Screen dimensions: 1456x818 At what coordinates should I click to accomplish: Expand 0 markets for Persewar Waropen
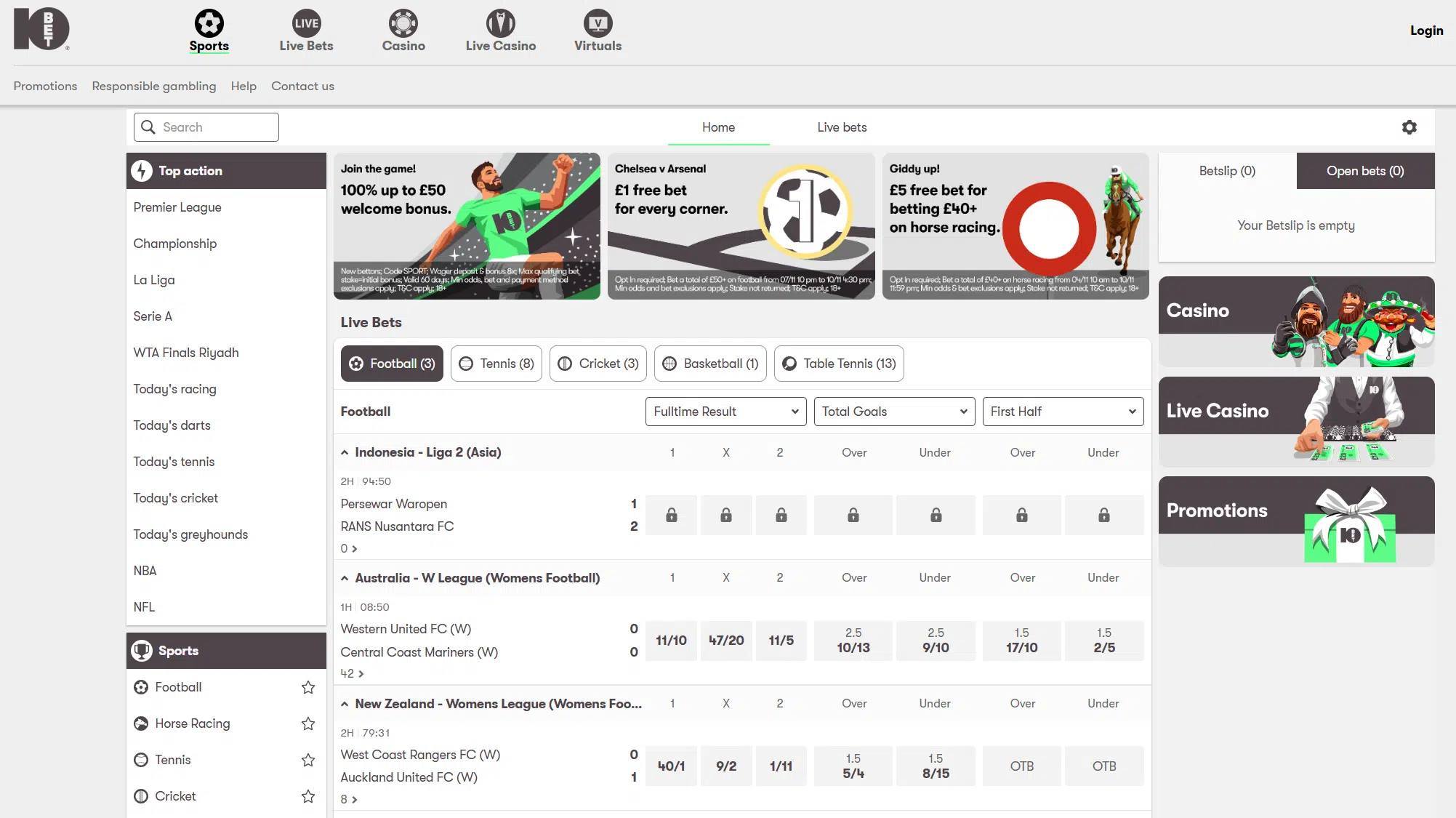[x=349, y=548]
